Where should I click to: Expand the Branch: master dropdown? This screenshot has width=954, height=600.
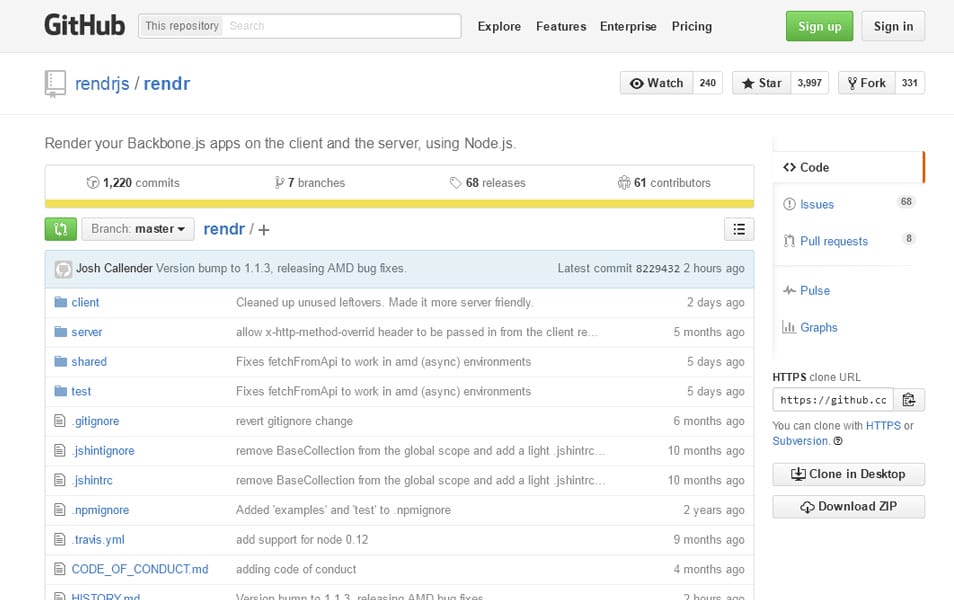tap(138, 229)
